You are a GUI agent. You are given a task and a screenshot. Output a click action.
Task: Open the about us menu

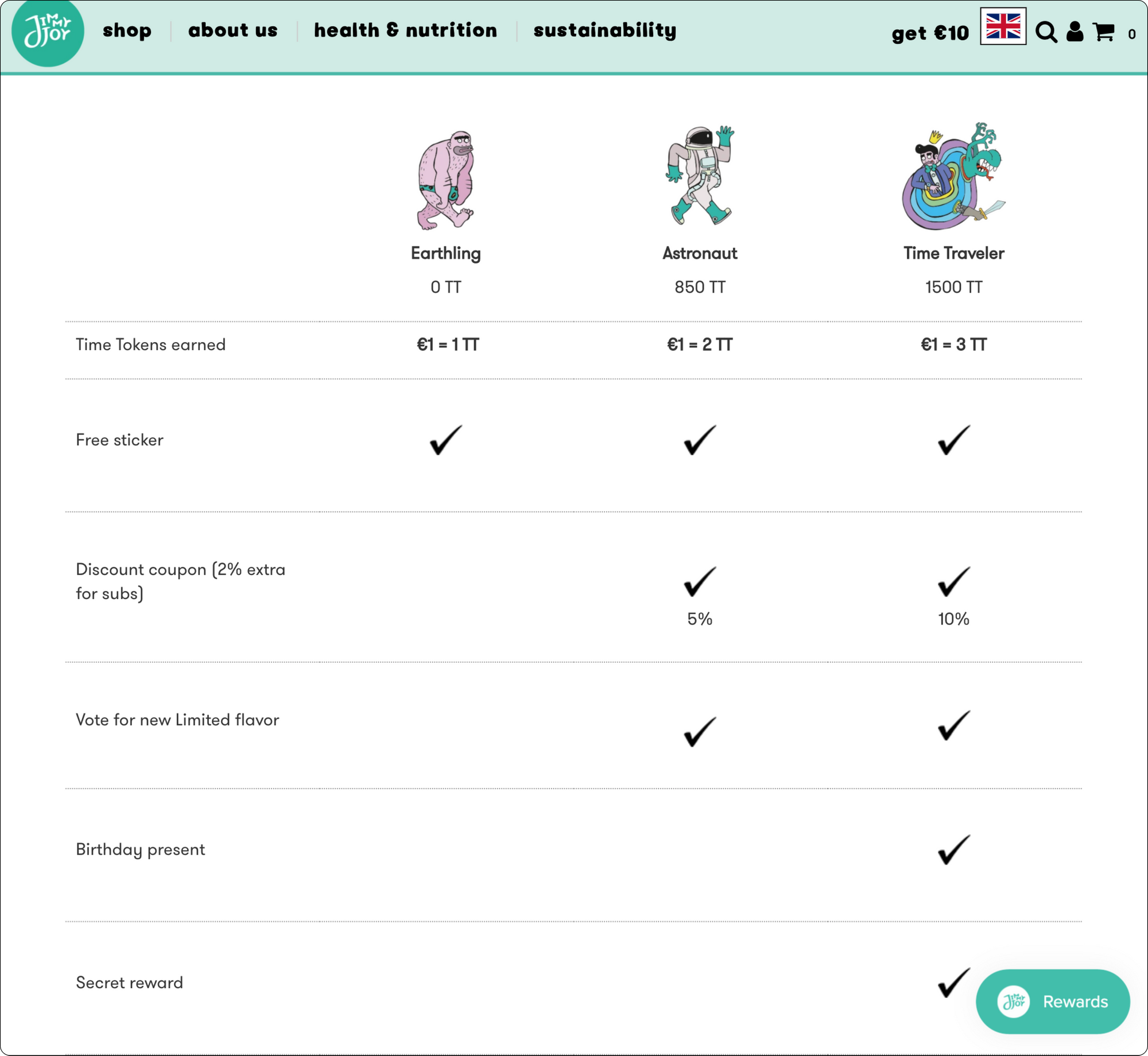click(232, 30)
